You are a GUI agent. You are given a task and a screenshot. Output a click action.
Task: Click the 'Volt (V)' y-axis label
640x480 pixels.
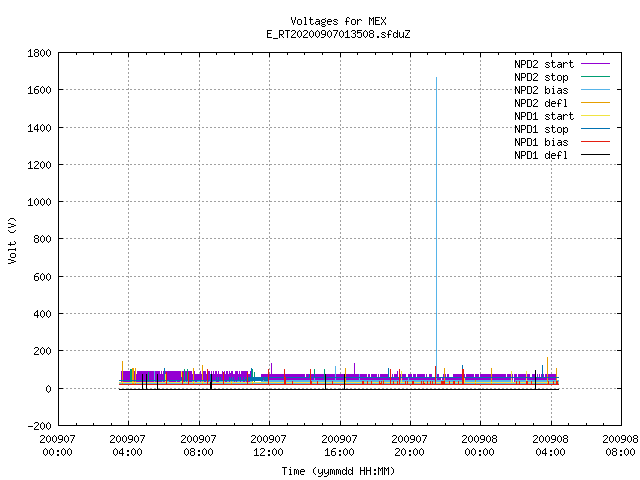(x=12, y=240)
